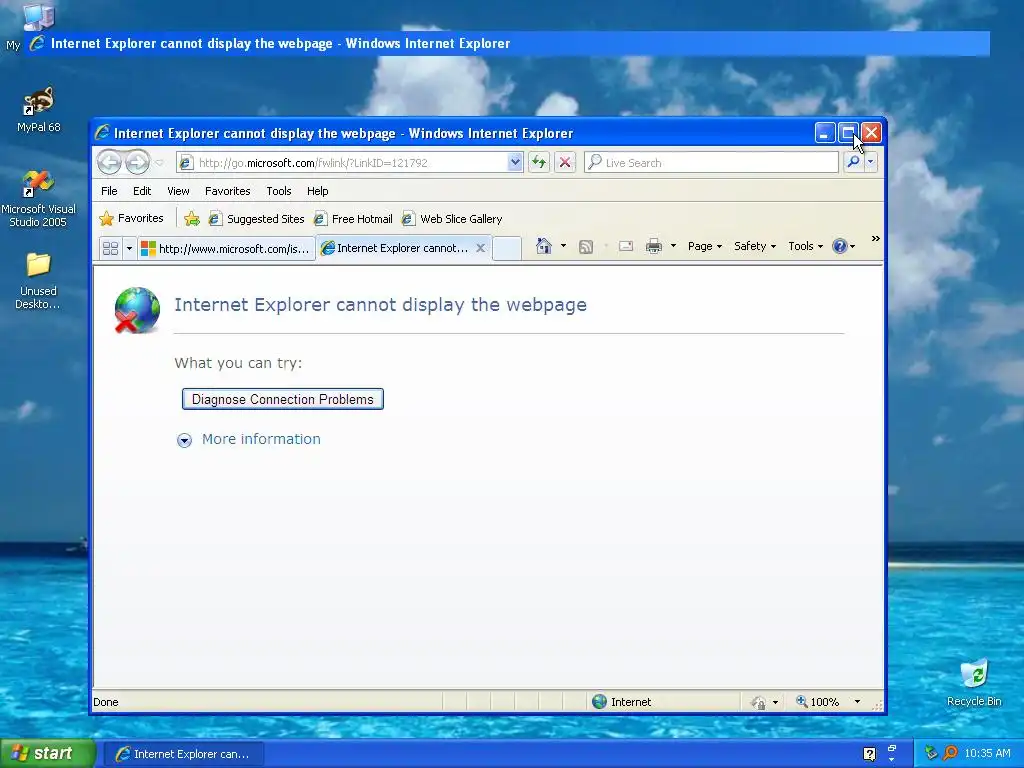Open the Edit menu
Image resolution: width=1024 pixels, height=768 pixels.
[142, 191]
